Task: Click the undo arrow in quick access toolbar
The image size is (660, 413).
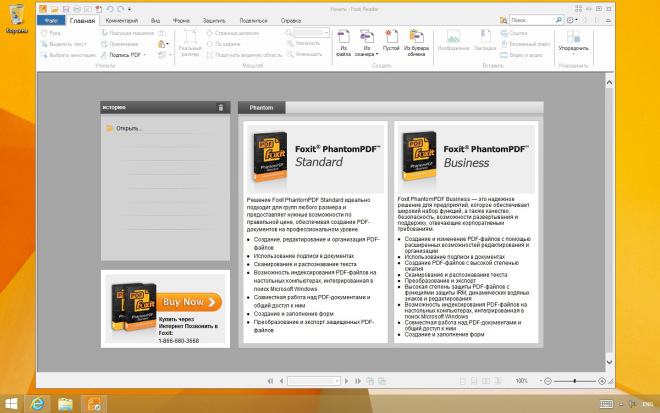Action: tap(109, 8)
